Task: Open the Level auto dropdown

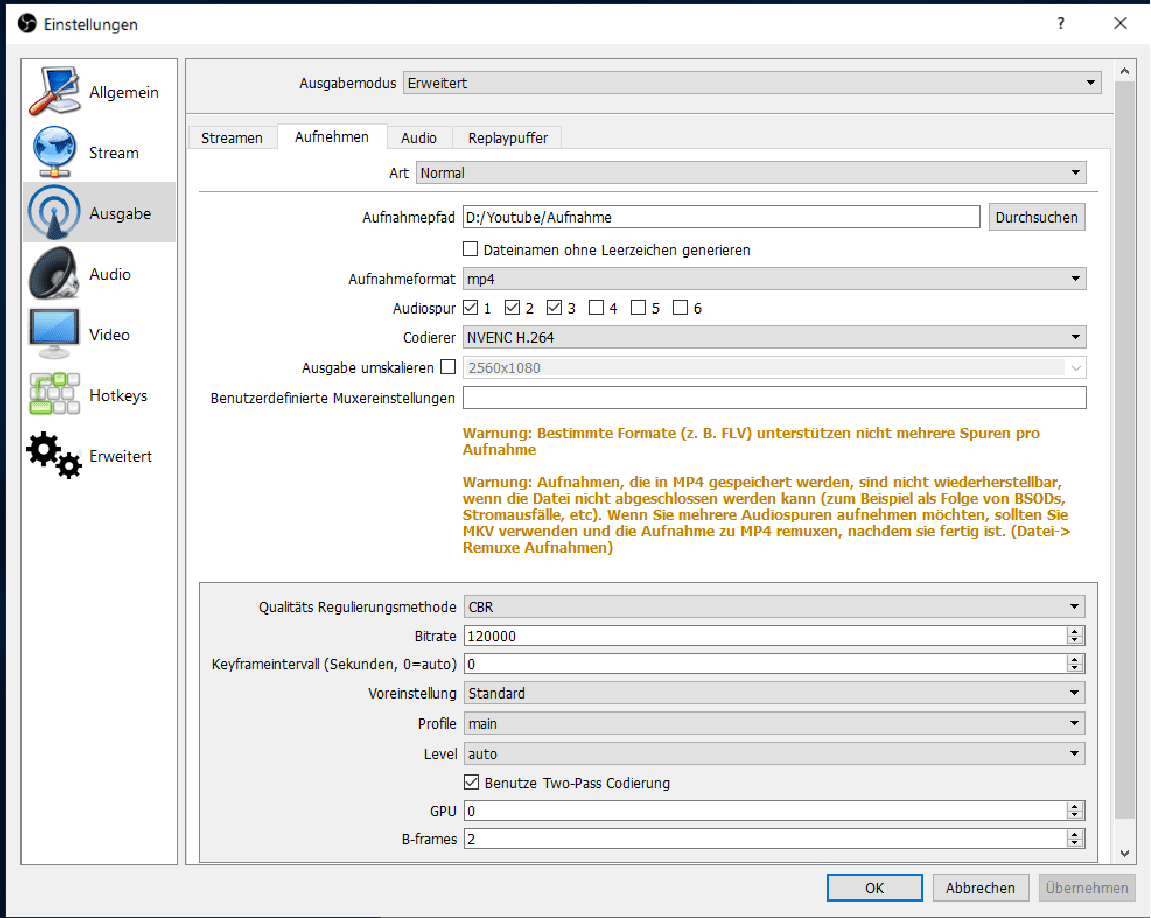Action: [774, 754]
